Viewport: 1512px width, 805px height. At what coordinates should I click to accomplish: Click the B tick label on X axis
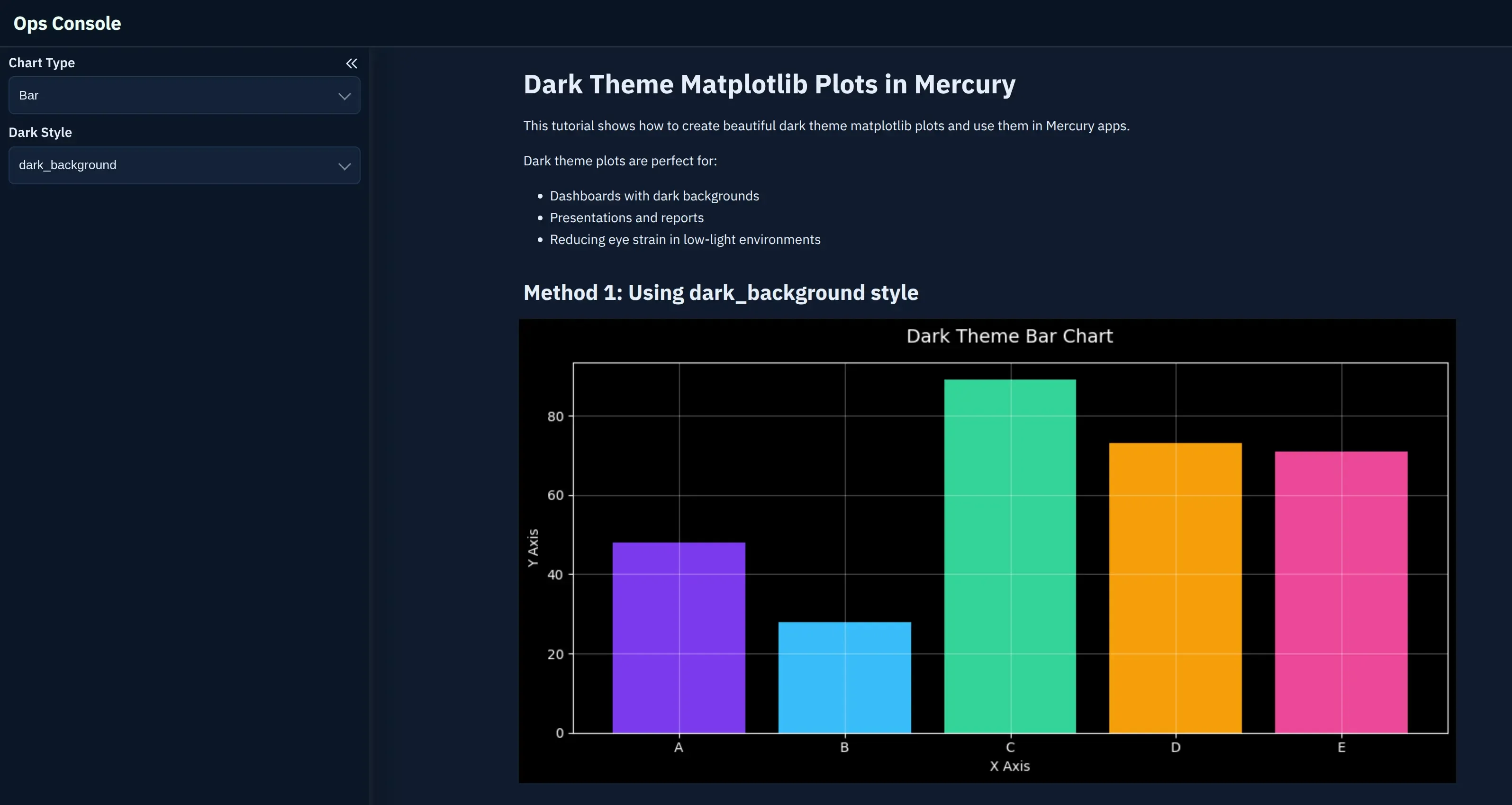(x=845, y=748)
